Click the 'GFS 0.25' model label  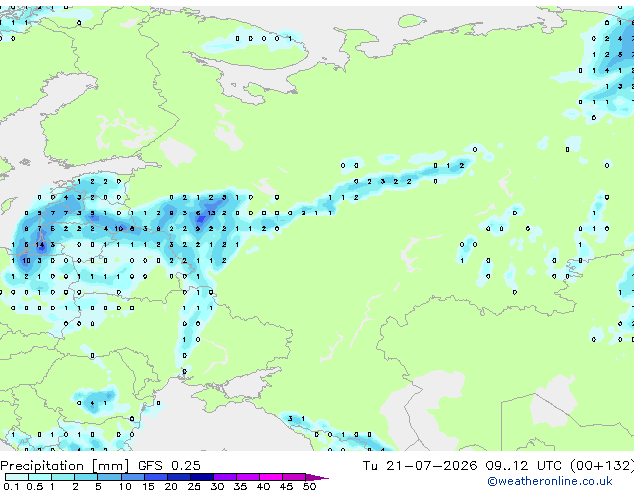click(x=169, y=466)
